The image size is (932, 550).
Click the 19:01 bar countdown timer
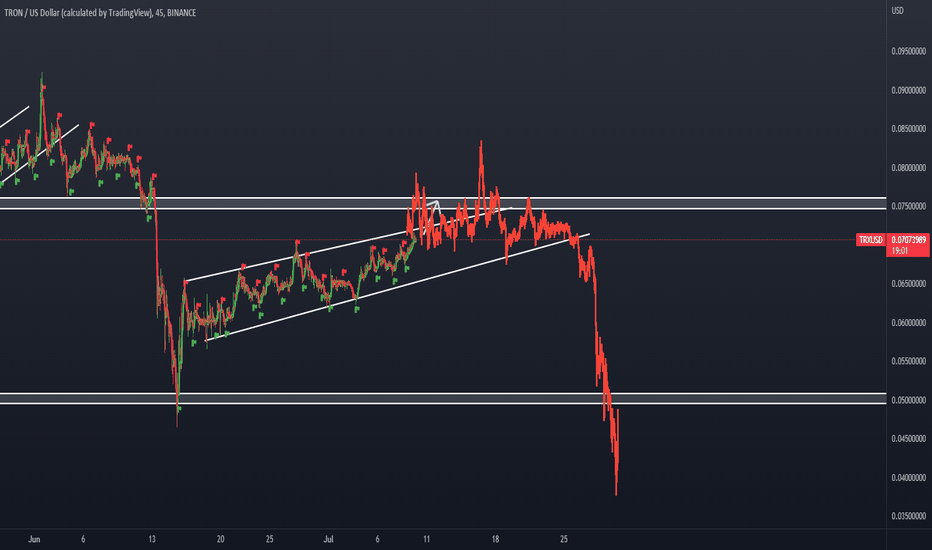coord(900,250)
